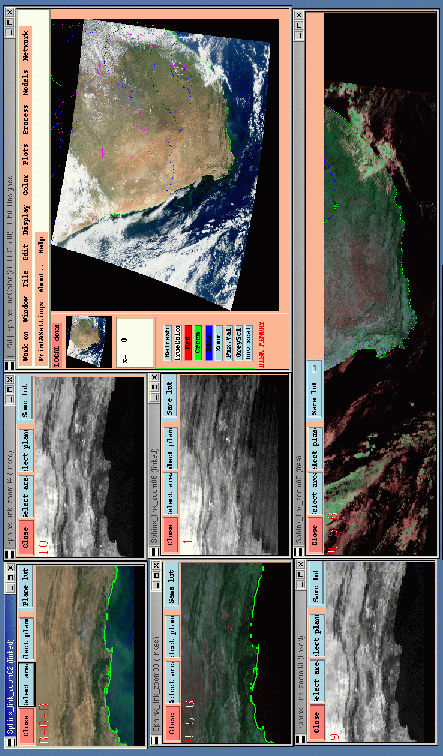Close the large 4 5 6 image window
Screen dimensions: 443x756
click(315, 533)
